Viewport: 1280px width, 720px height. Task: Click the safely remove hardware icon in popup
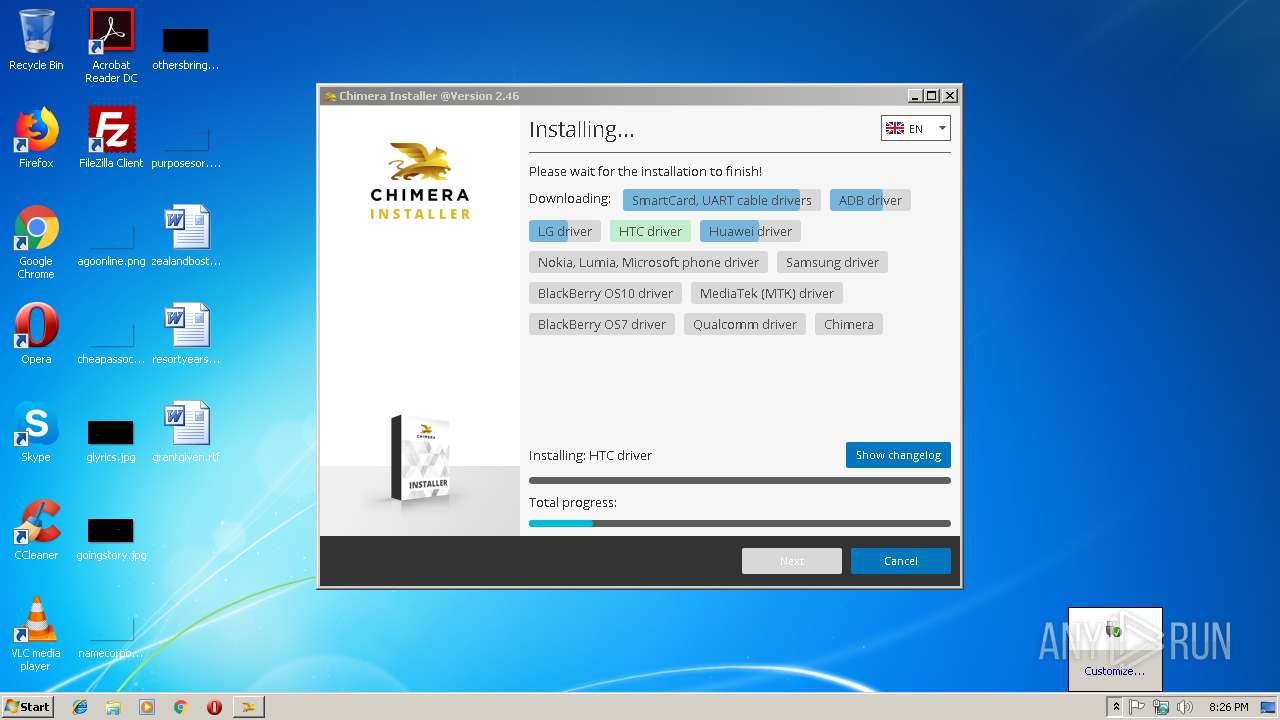point(1114,631)
